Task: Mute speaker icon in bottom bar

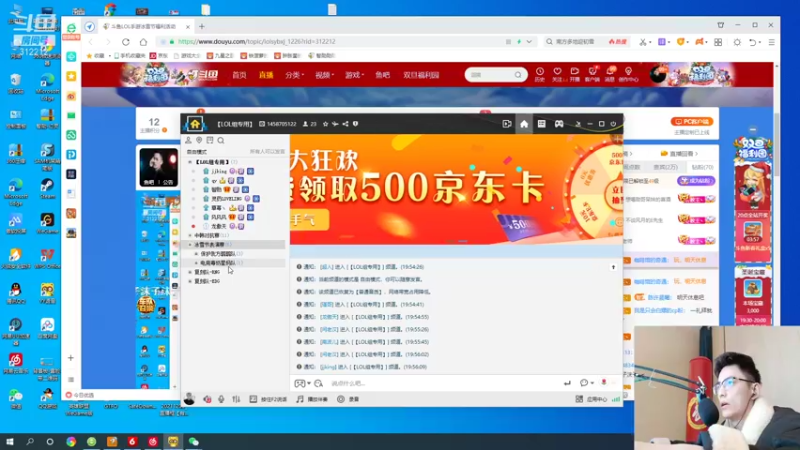Action: (207, 399)
